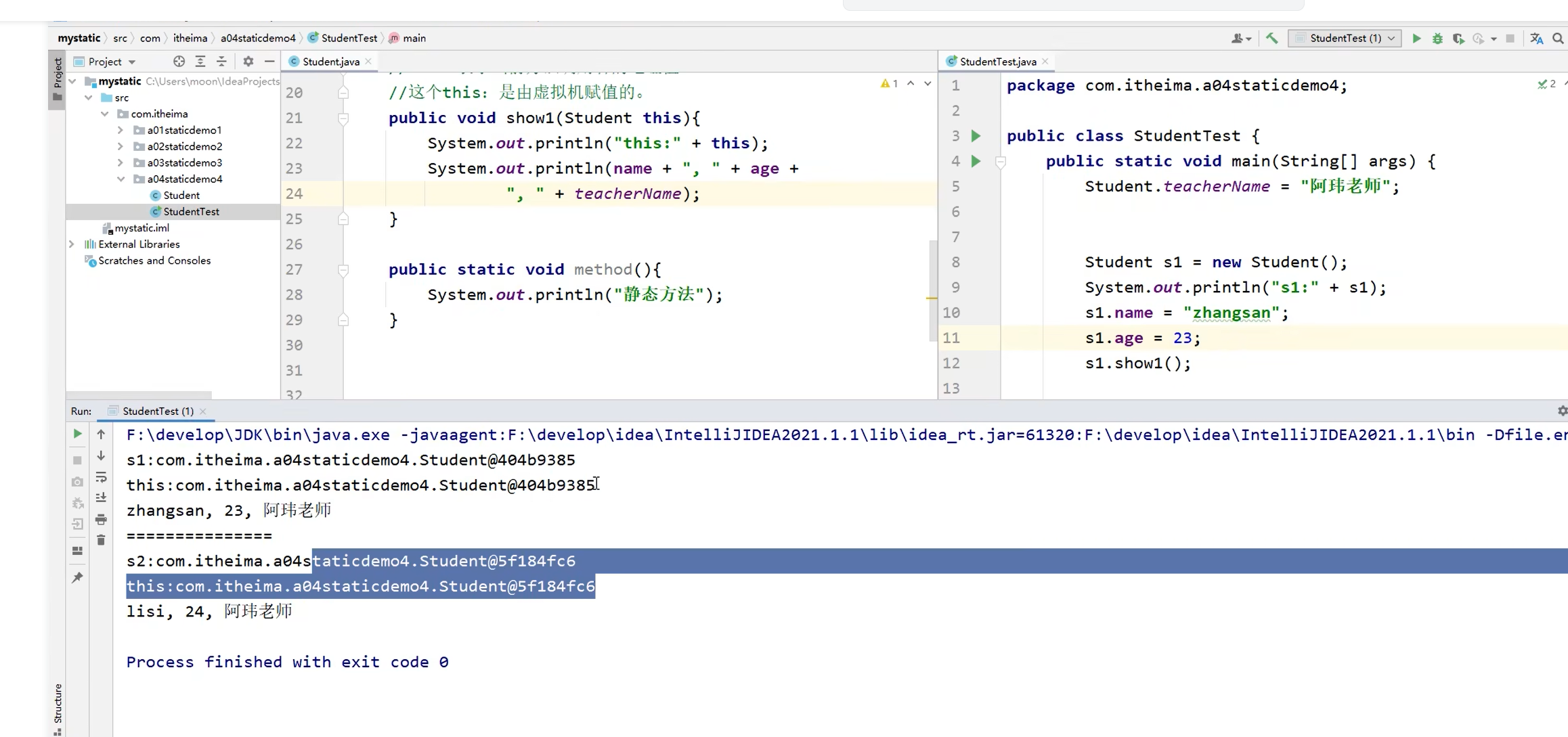Start debugging with the Debug bug icon

(1437, 39)
